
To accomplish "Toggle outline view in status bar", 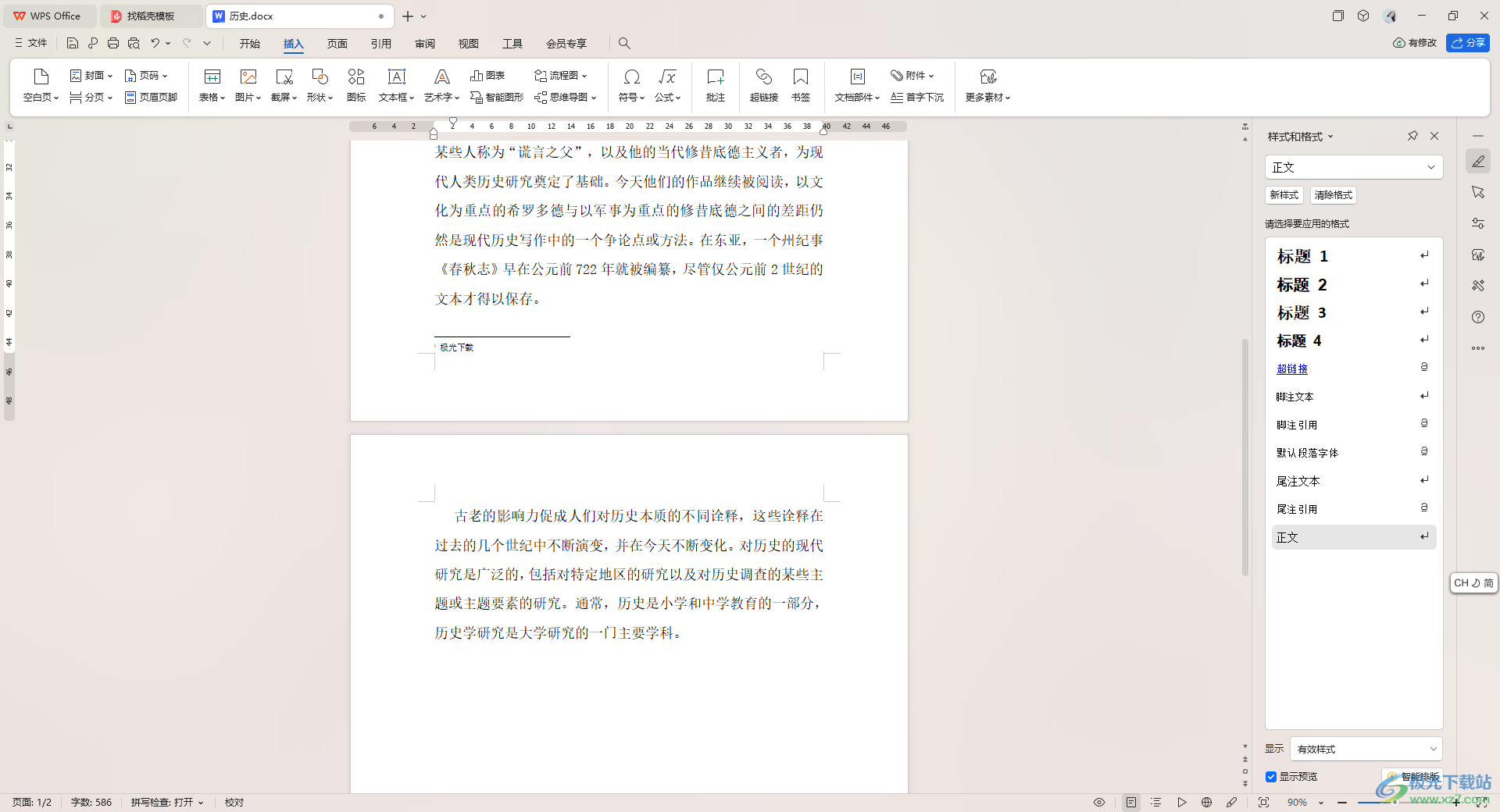I will coord(1156,803).
